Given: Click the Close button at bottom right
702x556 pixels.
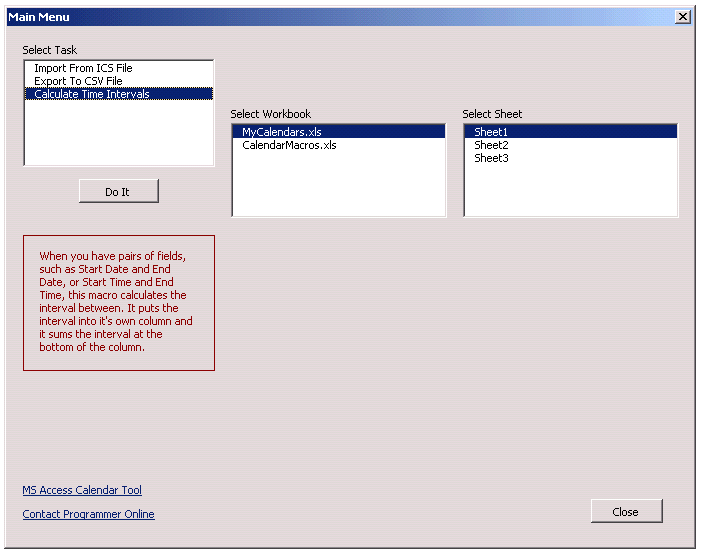Looking at the screenshot, I should coord(626,512).
